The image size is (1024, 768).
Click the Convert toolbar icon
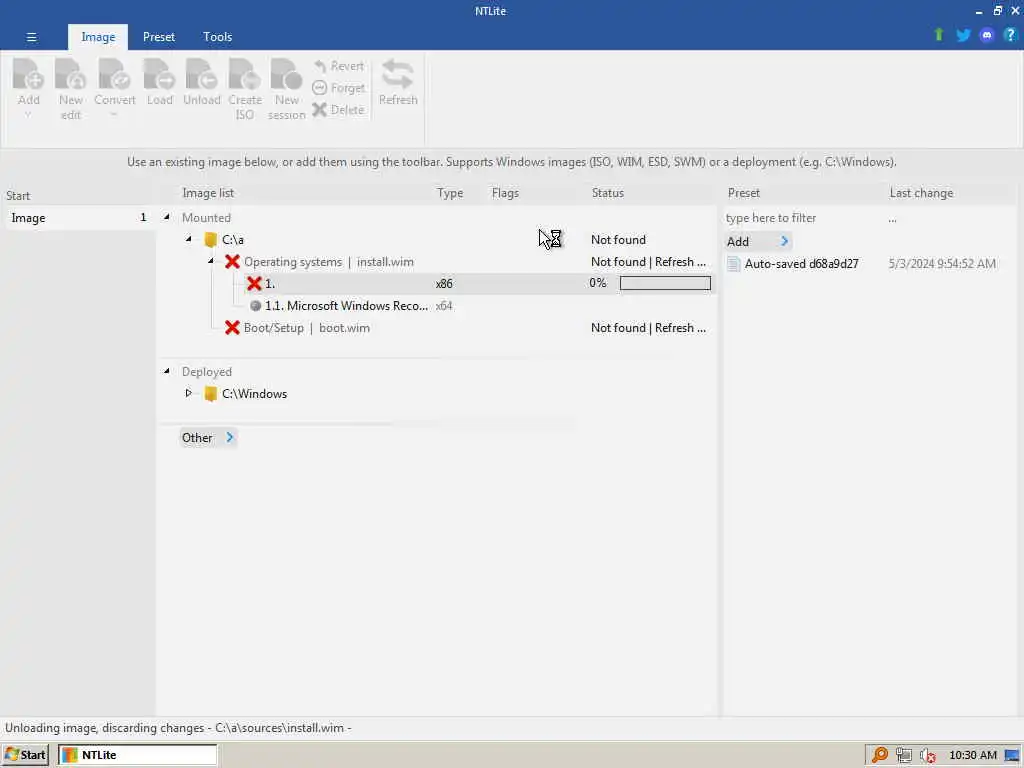(x=114, y=74)
